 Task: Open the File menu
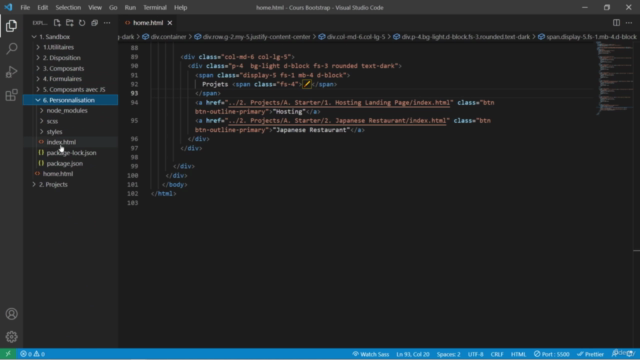(25, 7)
